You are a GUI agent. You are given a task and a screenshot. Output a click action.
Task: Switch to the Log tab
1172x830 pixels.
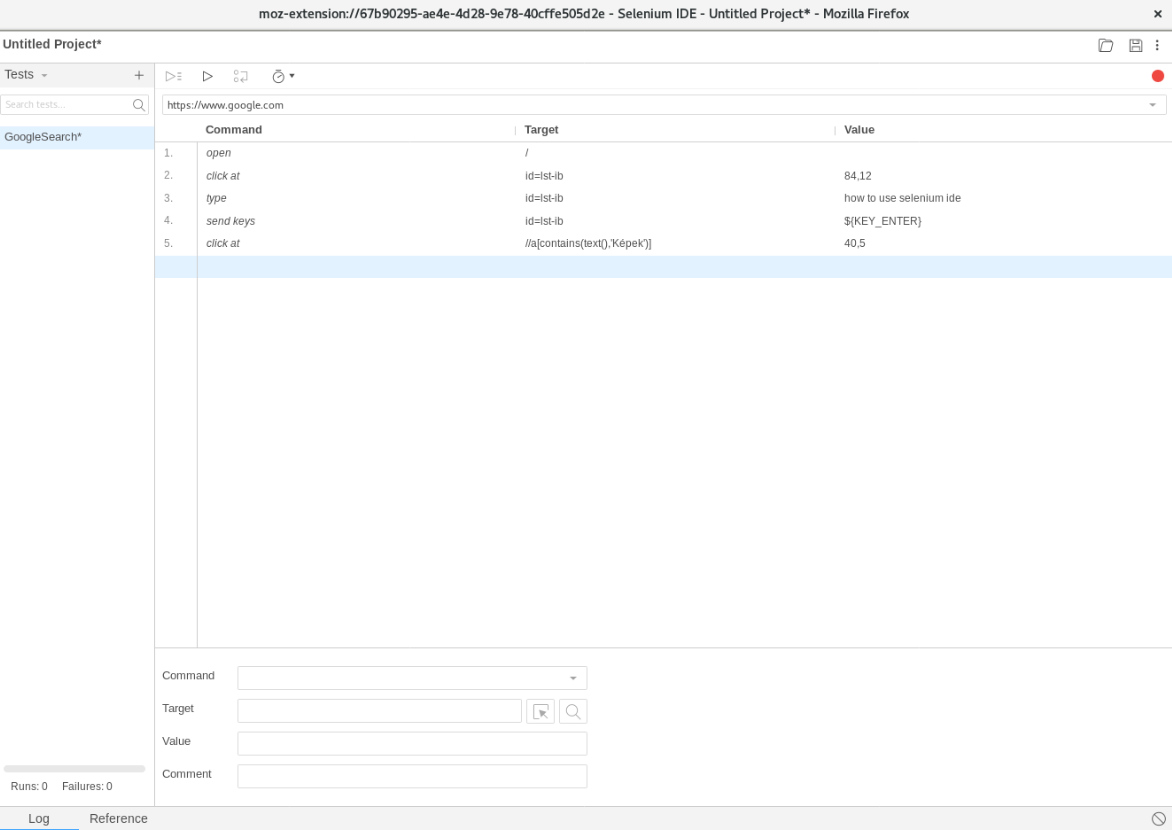tap(39, 818)
